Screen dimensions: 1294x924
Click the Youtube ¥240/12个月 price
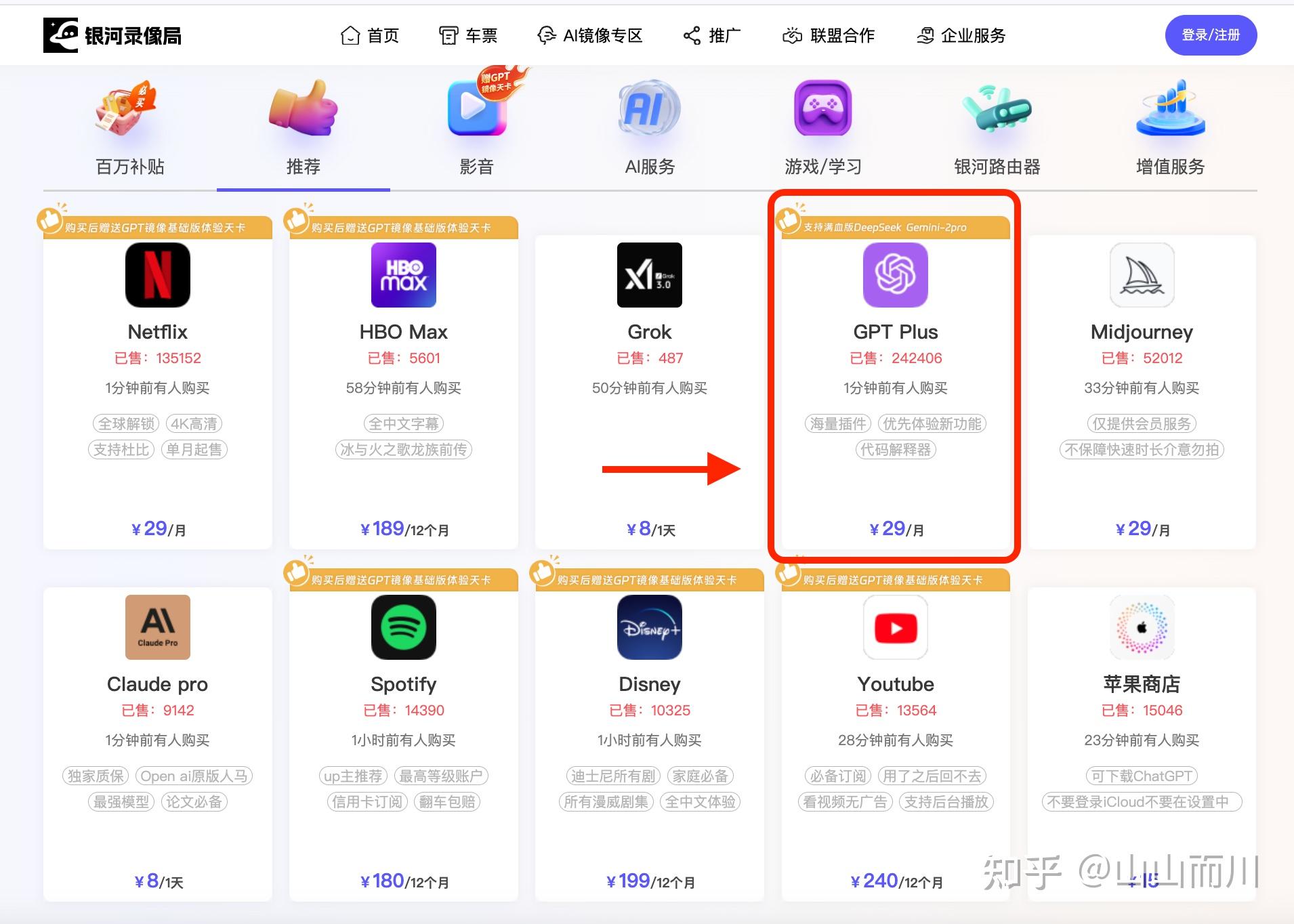point(896,881)
